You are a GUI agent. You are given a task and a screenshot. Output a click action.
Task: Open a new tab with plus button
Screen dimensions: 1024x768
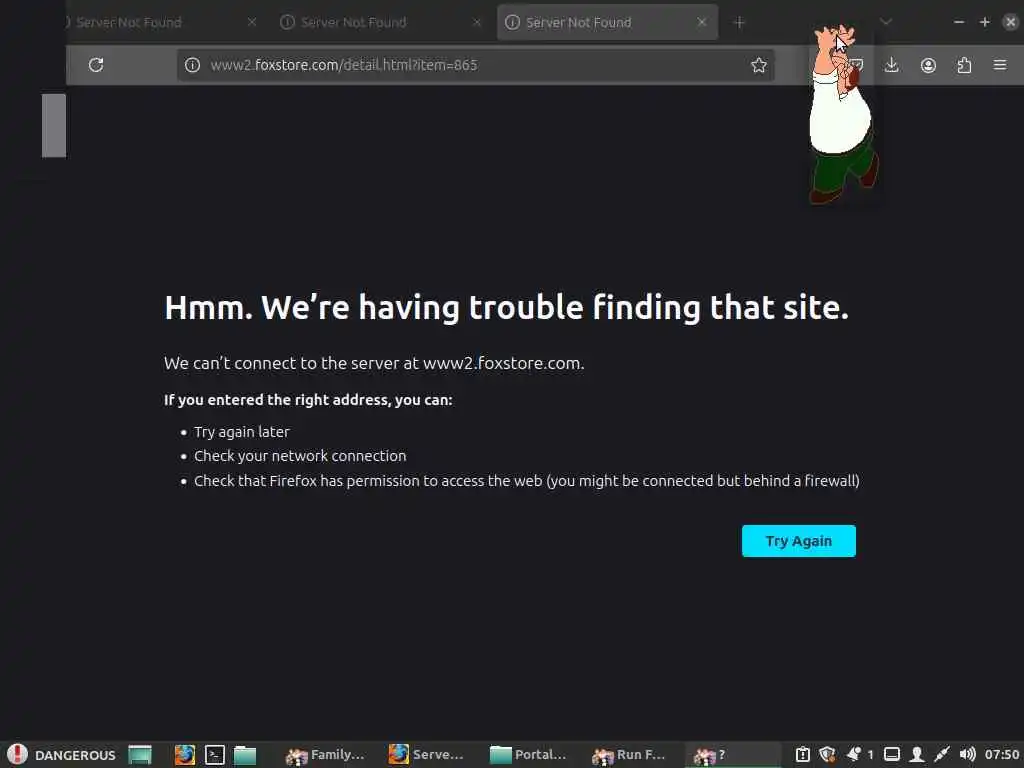point(739,22)
